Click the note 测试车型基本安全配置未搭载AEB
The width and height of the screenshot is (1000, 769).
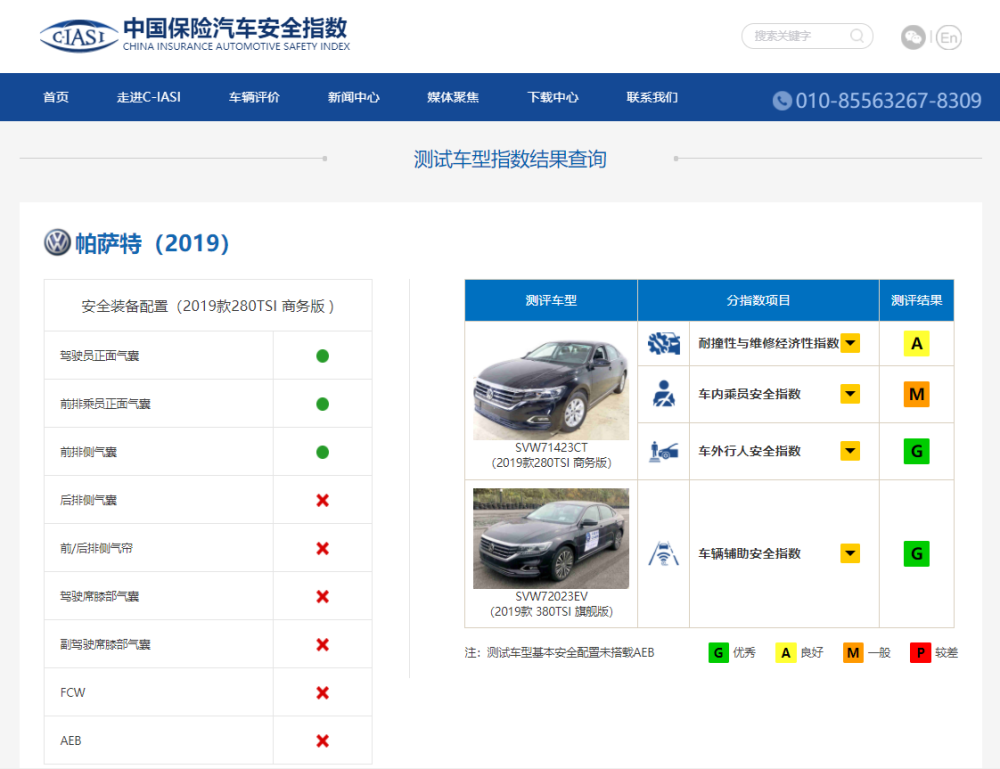click(559, 652)
